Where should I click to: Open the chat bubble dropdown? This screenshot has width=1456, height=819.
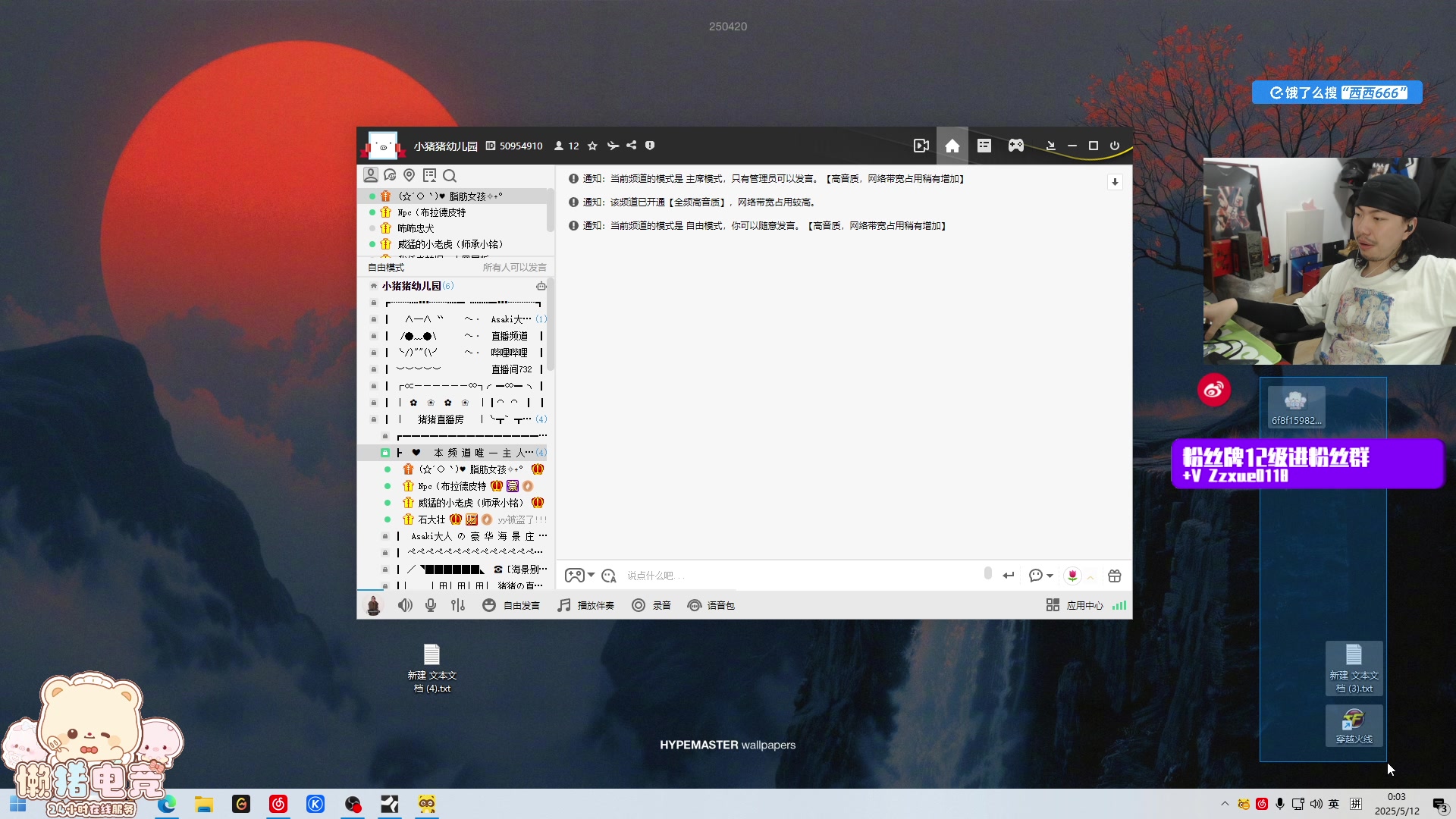tap(1040, 576)
